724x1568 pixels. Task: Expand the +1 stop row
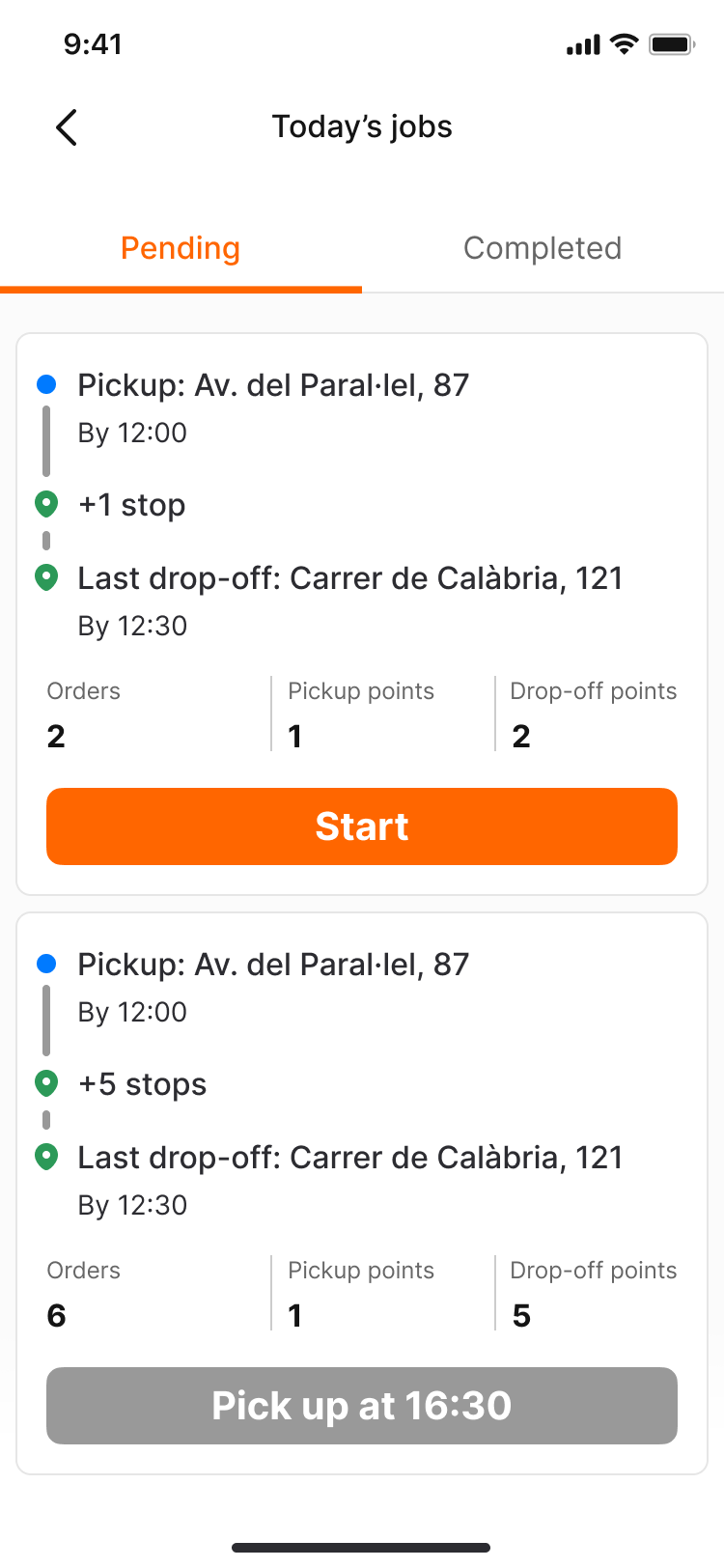click(x=132, y=505)
